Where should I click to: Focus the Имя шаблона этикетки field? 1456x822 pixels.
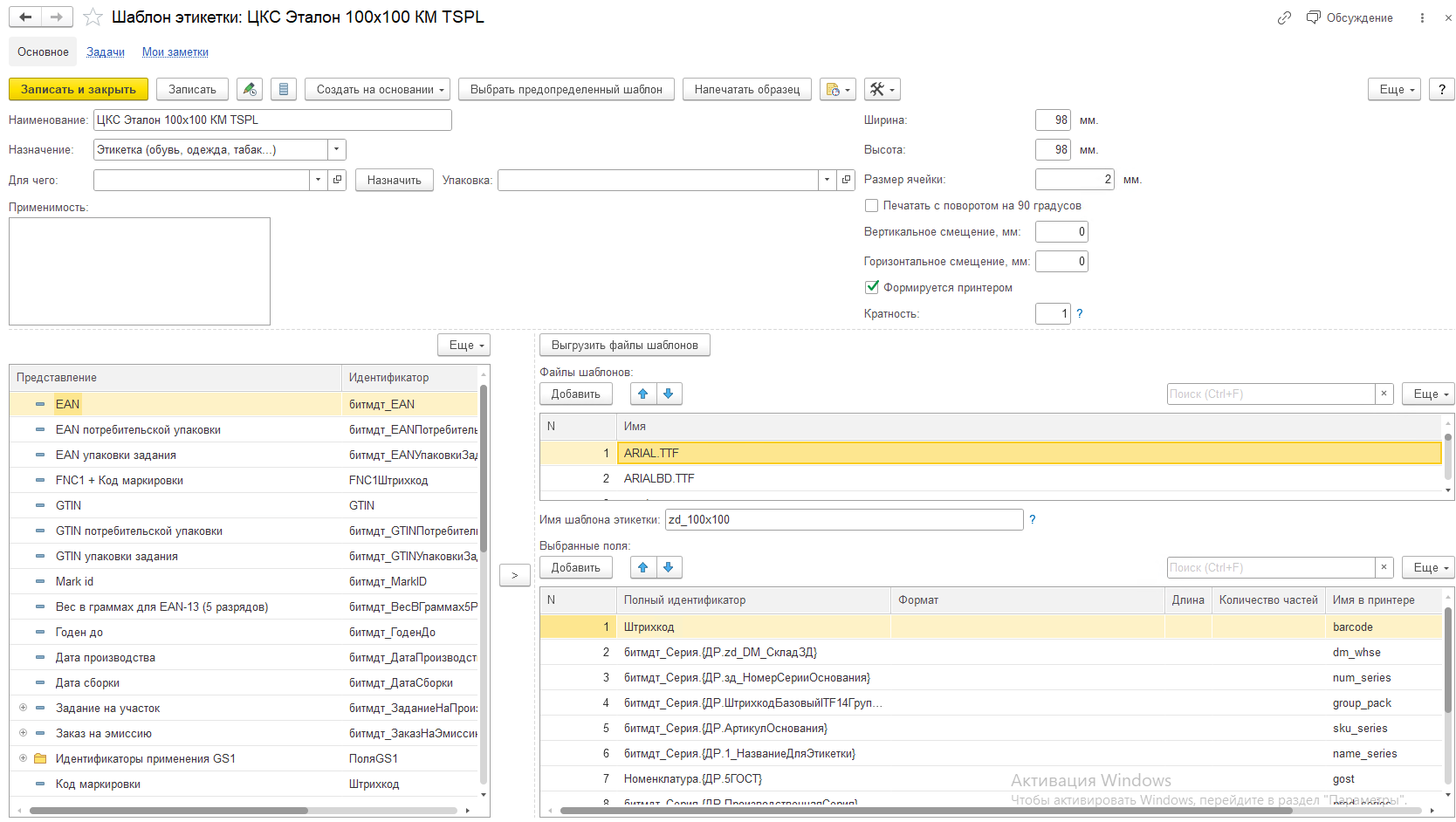tap(844, 519)
